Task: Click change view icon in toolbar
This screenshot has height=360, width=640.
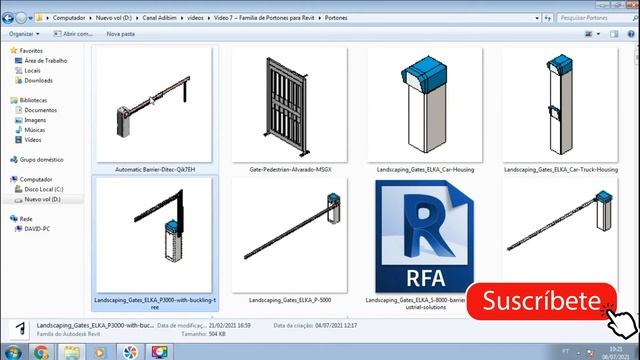Action: 588,34
